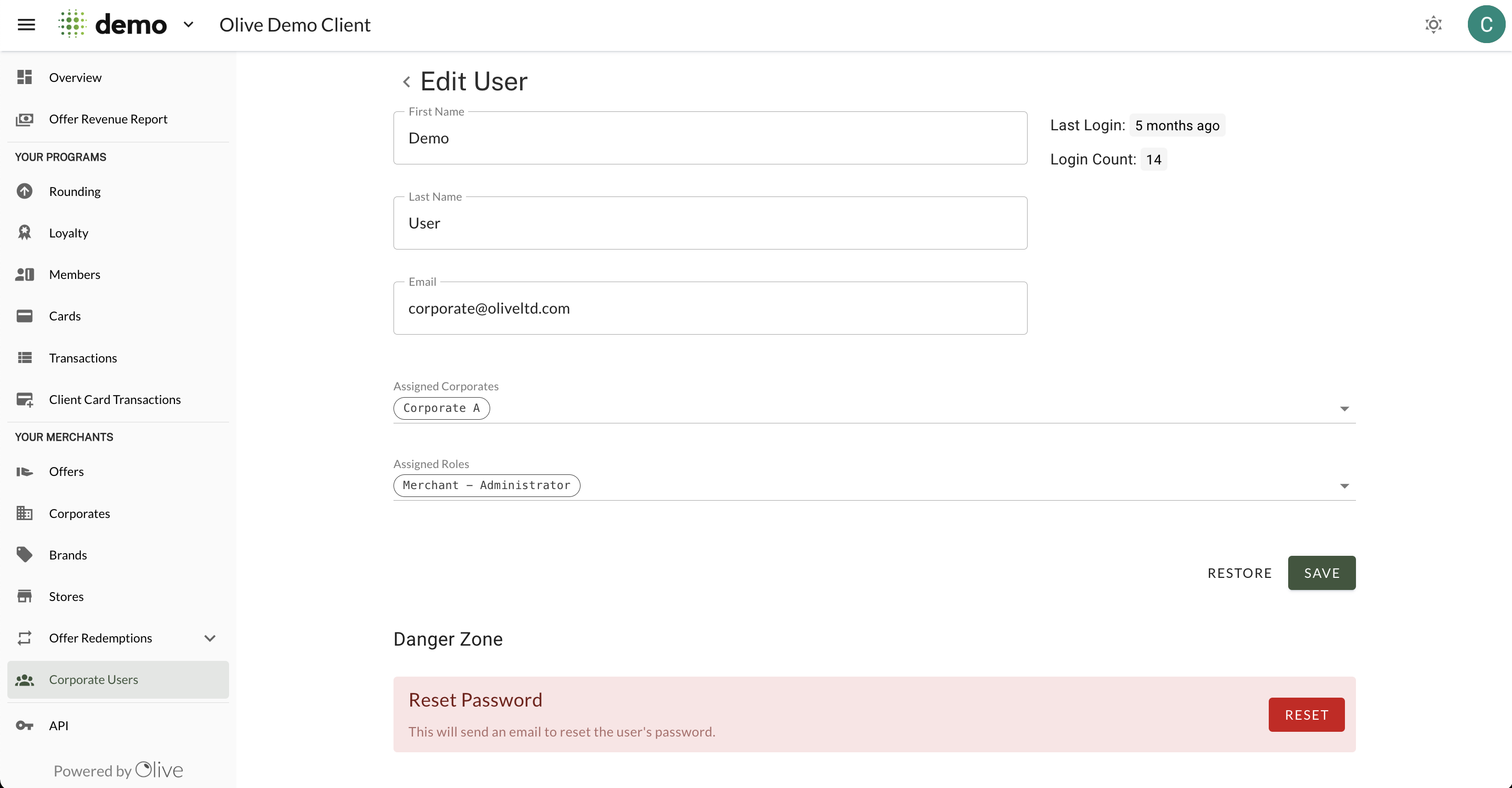
Task: Click the Cards credit card icon
Action: [25, 316]
